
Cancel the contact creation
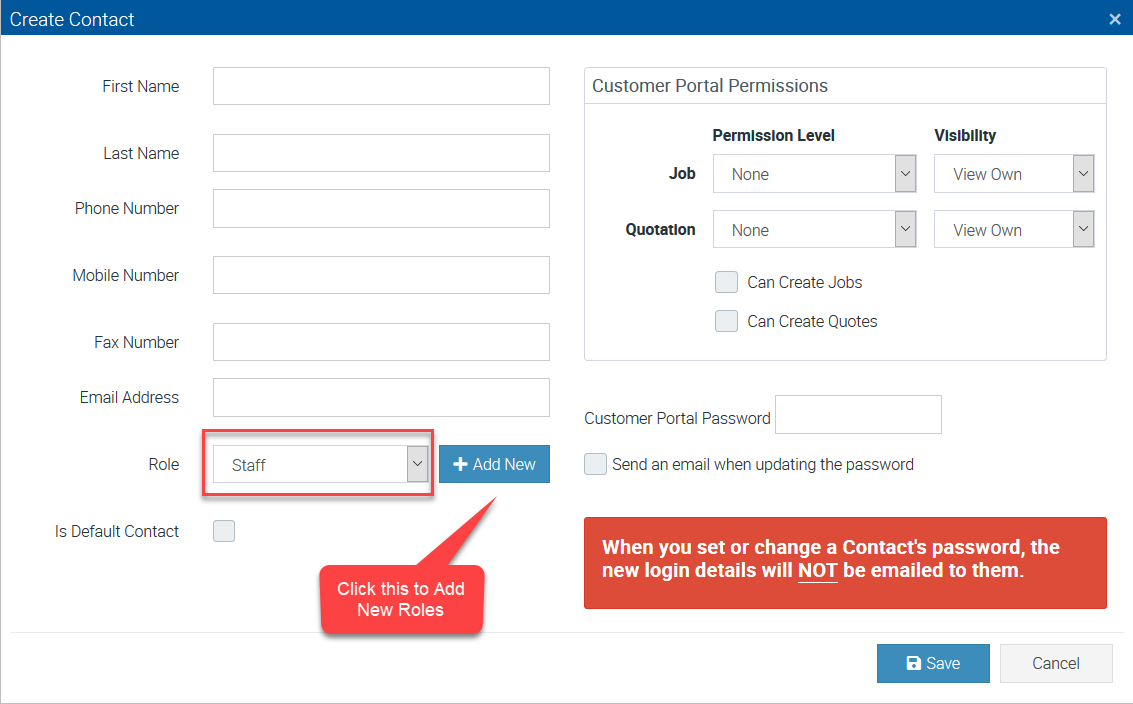click(1056, 663)
